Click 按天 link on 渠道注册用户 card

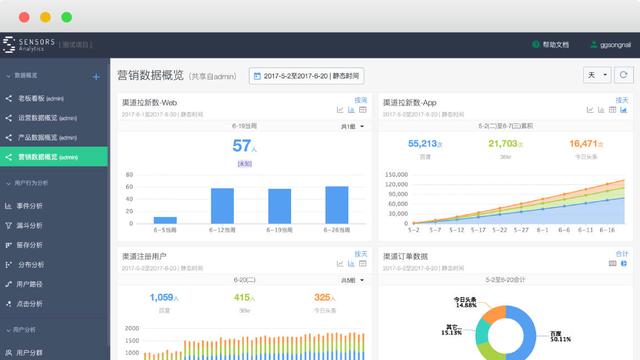click(361, 254)
